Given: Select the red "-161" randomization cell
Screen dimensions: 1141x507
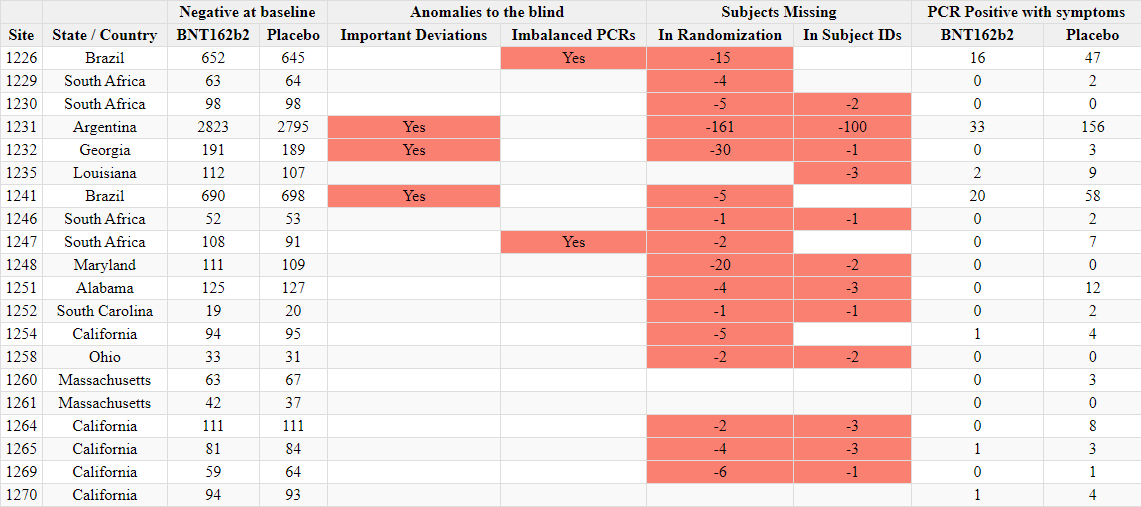Looking at the screenshot, I should pyautogui.click(x=720, y=127).
